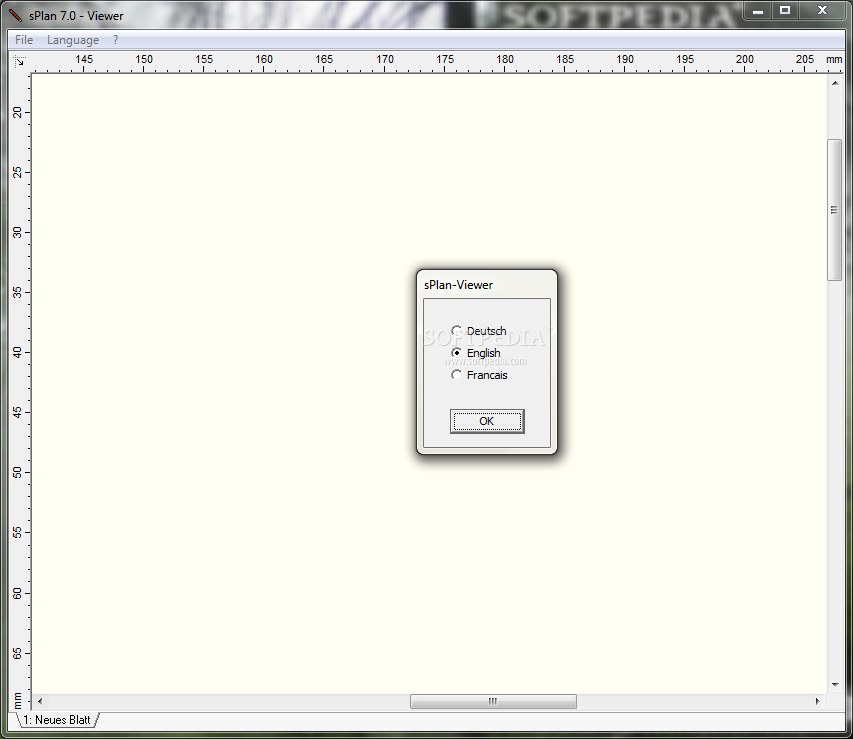The height and width of the screenshot is (739, 853).
Task: Click the sPlan pencil icon in title bar
Action: pyautogui.click(x=15, y=16)
